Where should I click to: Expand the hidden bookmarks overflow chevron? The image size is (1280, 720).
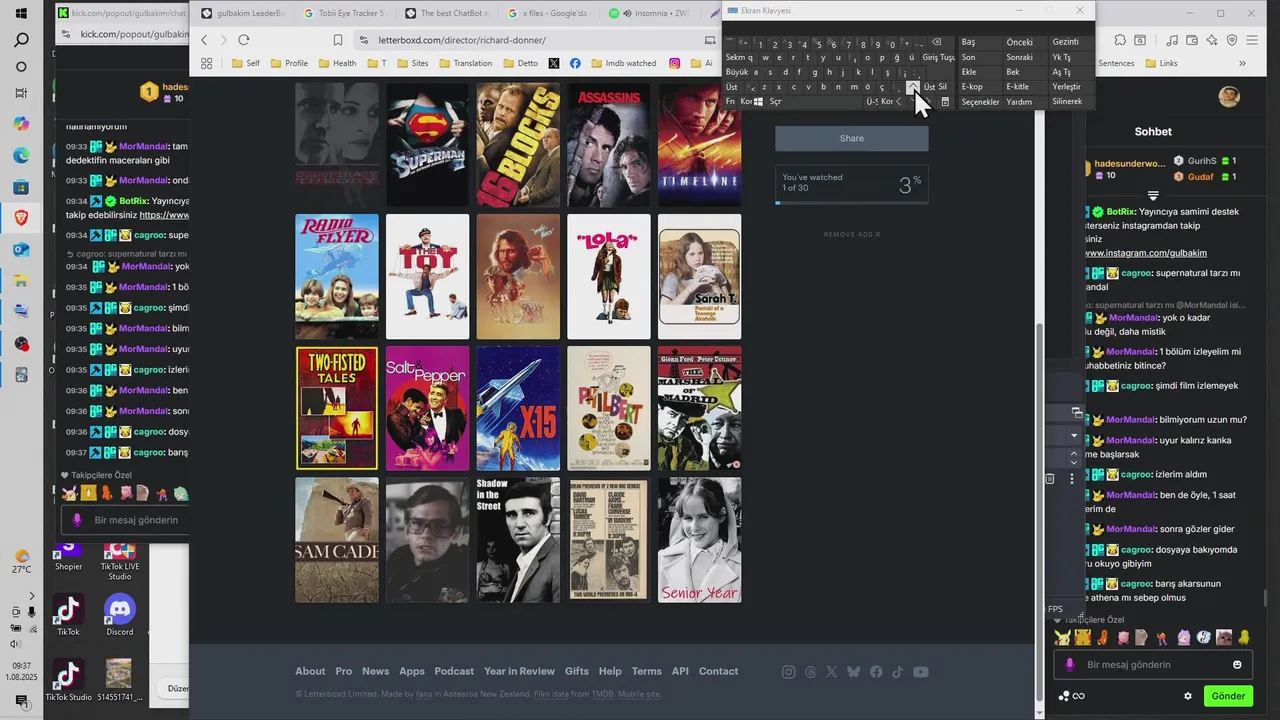click(x=1242, y=63)
